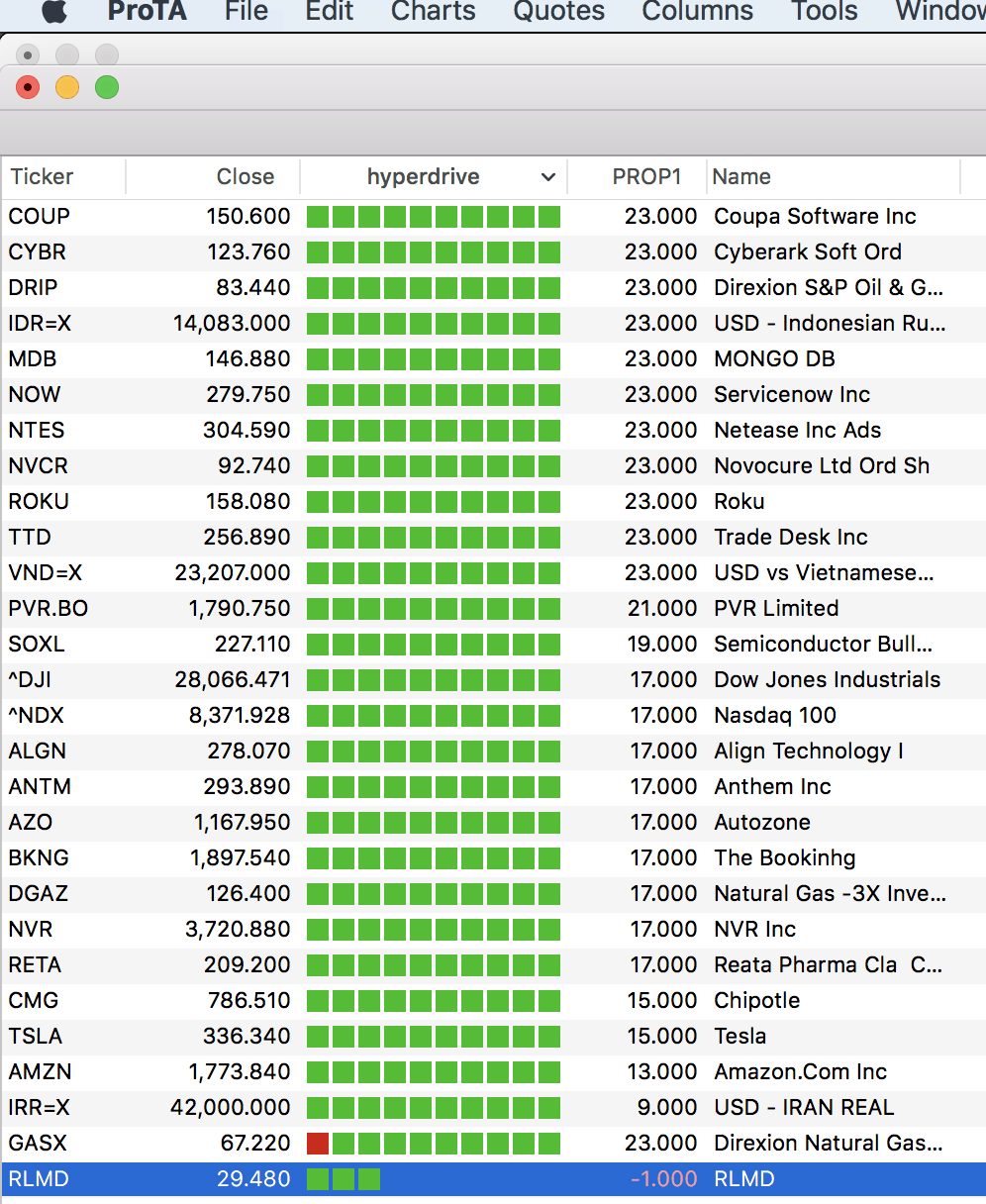Image resolution: width=986 pixels, height=1204 pixels.
Task: Sort by the PROP1 column header
Action: pyautogui.click(x=637, y=177)
